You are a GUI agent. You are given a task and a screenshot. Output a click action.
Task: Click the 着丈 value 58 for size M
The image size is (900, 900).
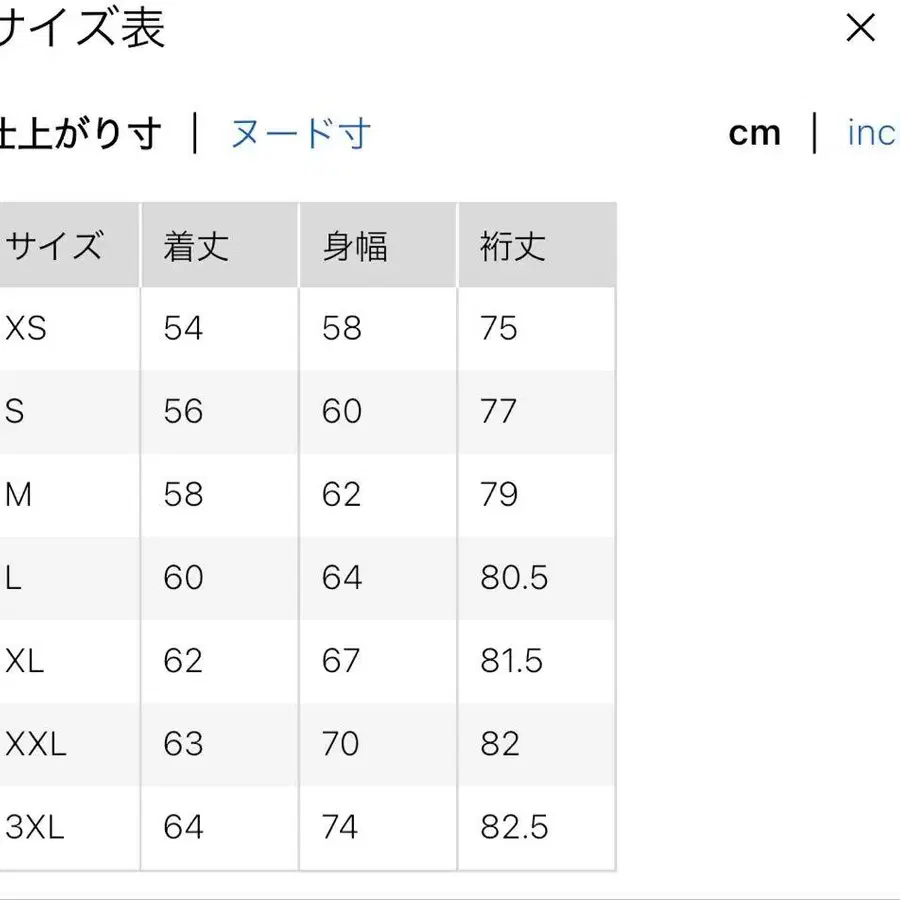coord(182,494)
